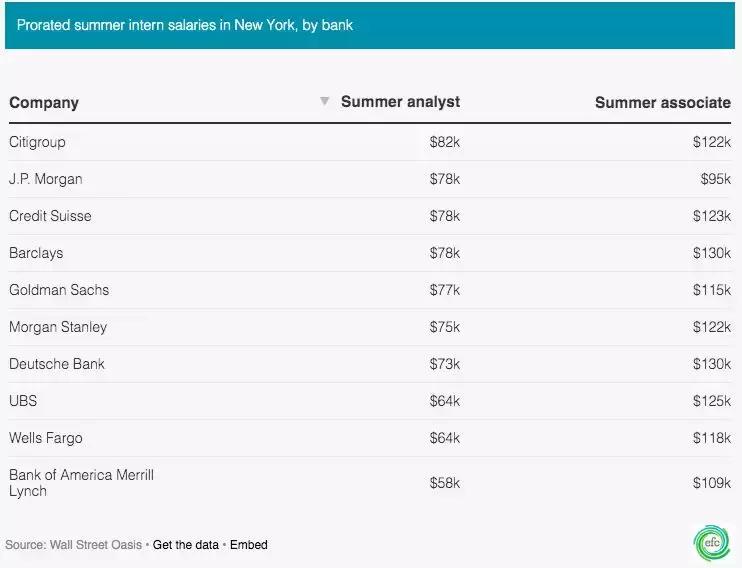Screen dimensions: 742x568
Task: Click the chart title banner
Action: (370, 25)
